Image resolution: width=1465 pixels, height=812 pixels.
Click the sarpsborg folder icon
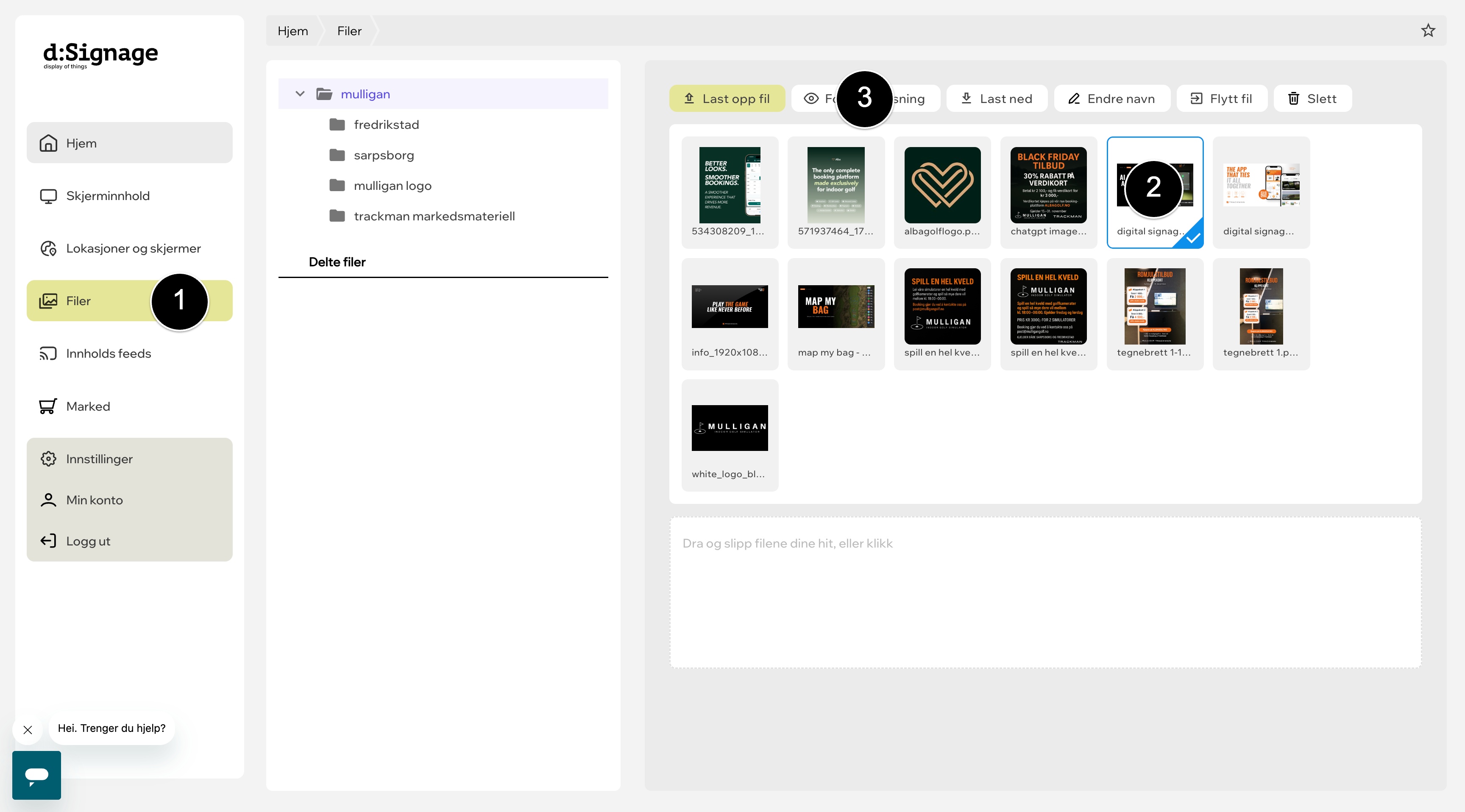(337, 155)
